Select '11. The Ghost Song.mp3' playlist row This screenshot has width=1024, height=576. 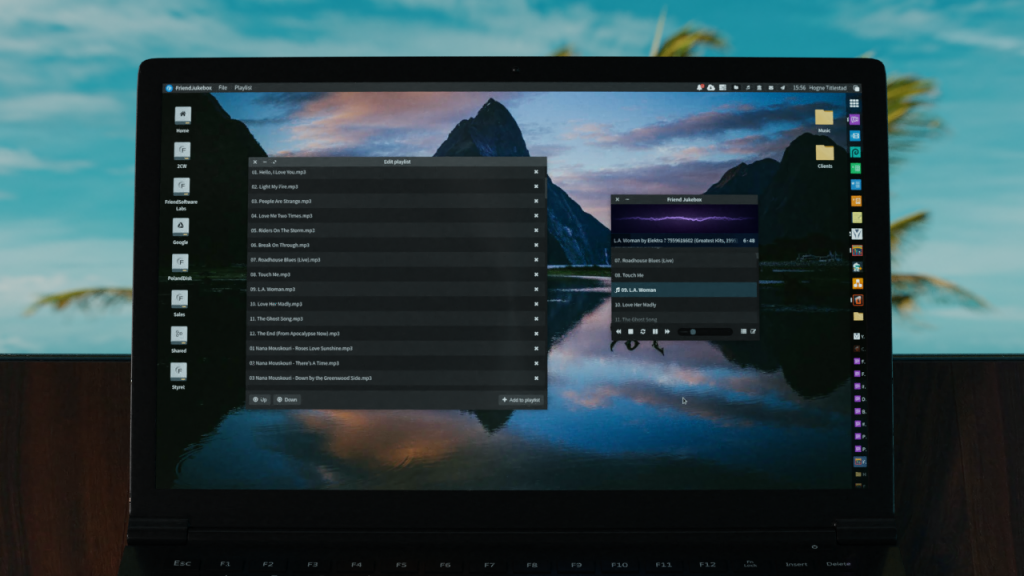[397, 319]
